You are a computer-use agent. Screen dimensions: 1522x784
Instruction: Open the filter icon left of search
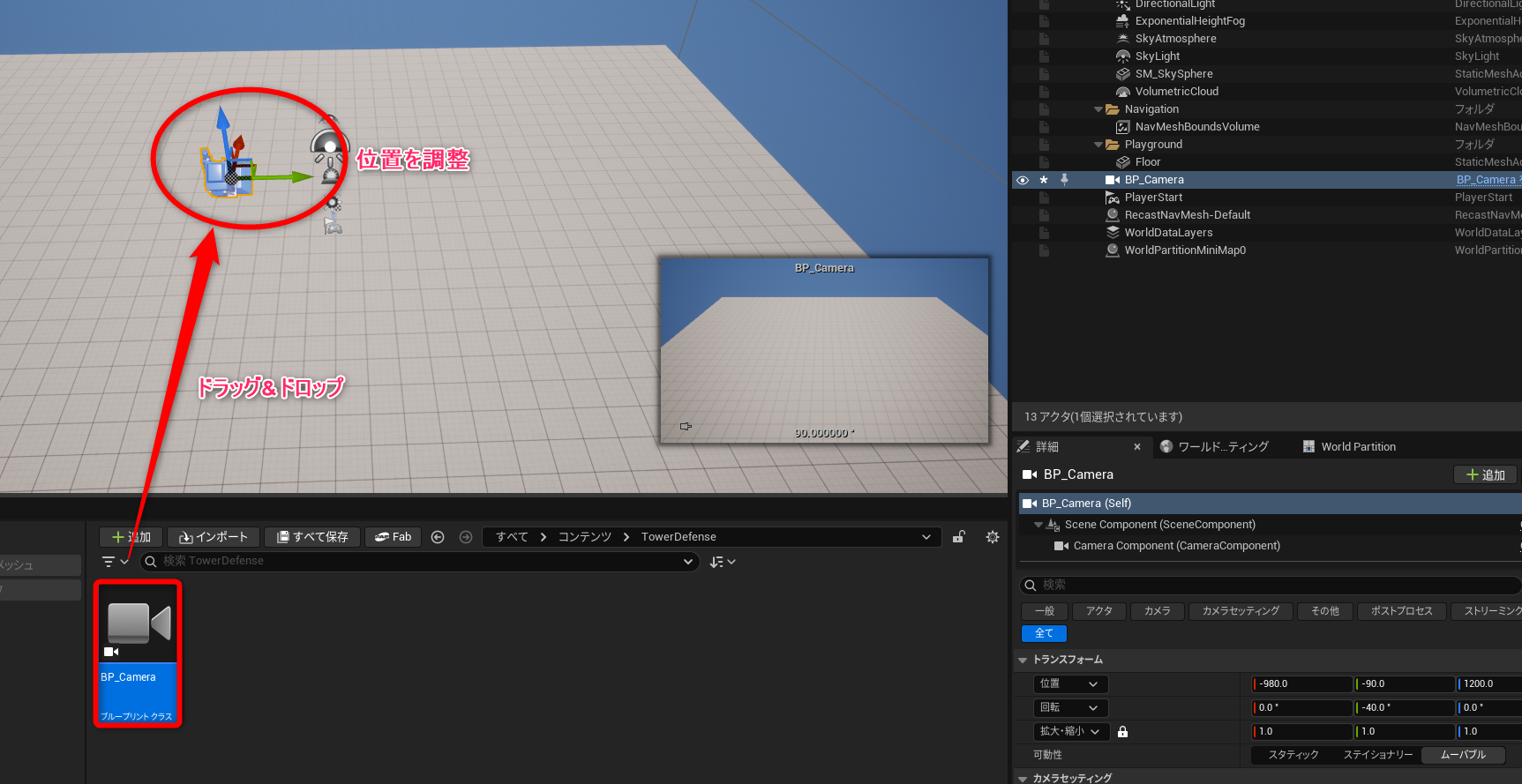coord(114,562)
